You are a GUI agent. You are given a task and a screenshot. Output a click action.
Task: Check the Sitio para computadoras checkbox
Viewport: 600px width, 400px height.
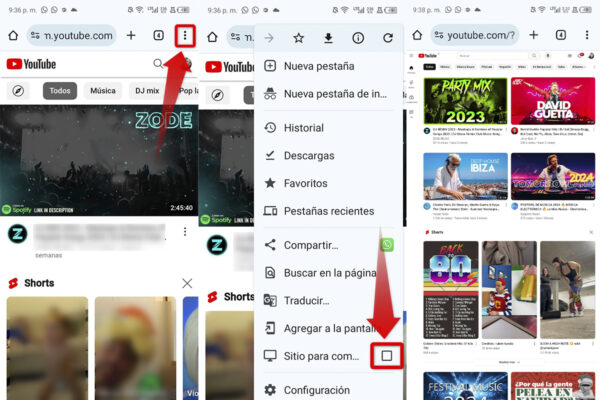[387, 356]
